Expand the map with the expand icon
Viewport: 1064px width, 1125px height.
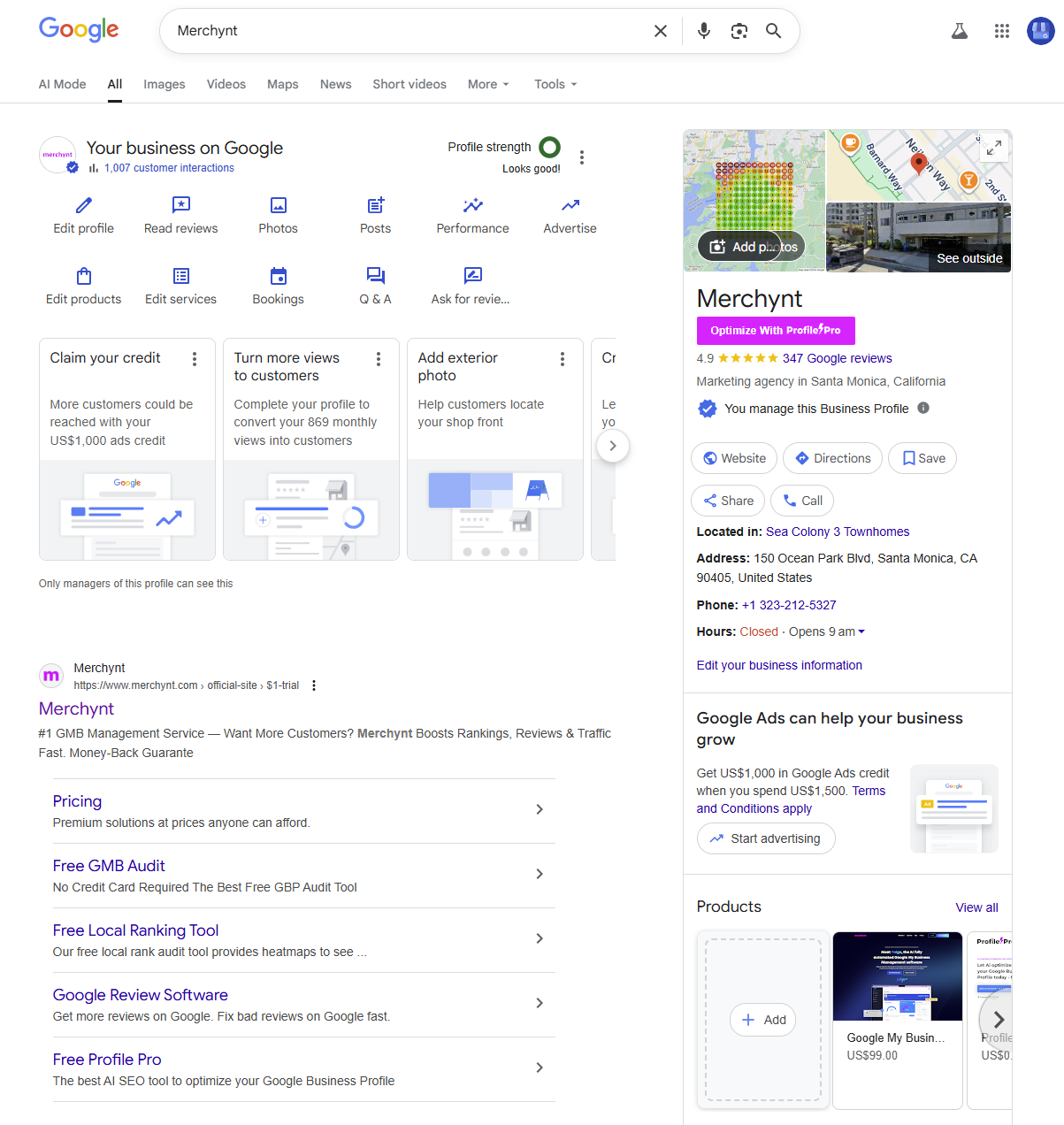point(994,148)
